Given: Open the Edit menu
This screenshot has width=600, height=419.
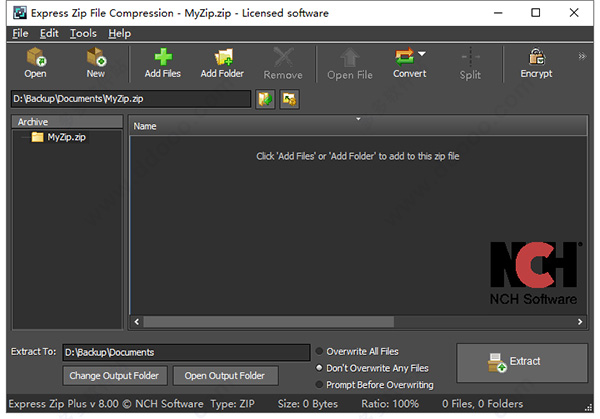Looking at the screenshot, I should (x=49, y=34).
